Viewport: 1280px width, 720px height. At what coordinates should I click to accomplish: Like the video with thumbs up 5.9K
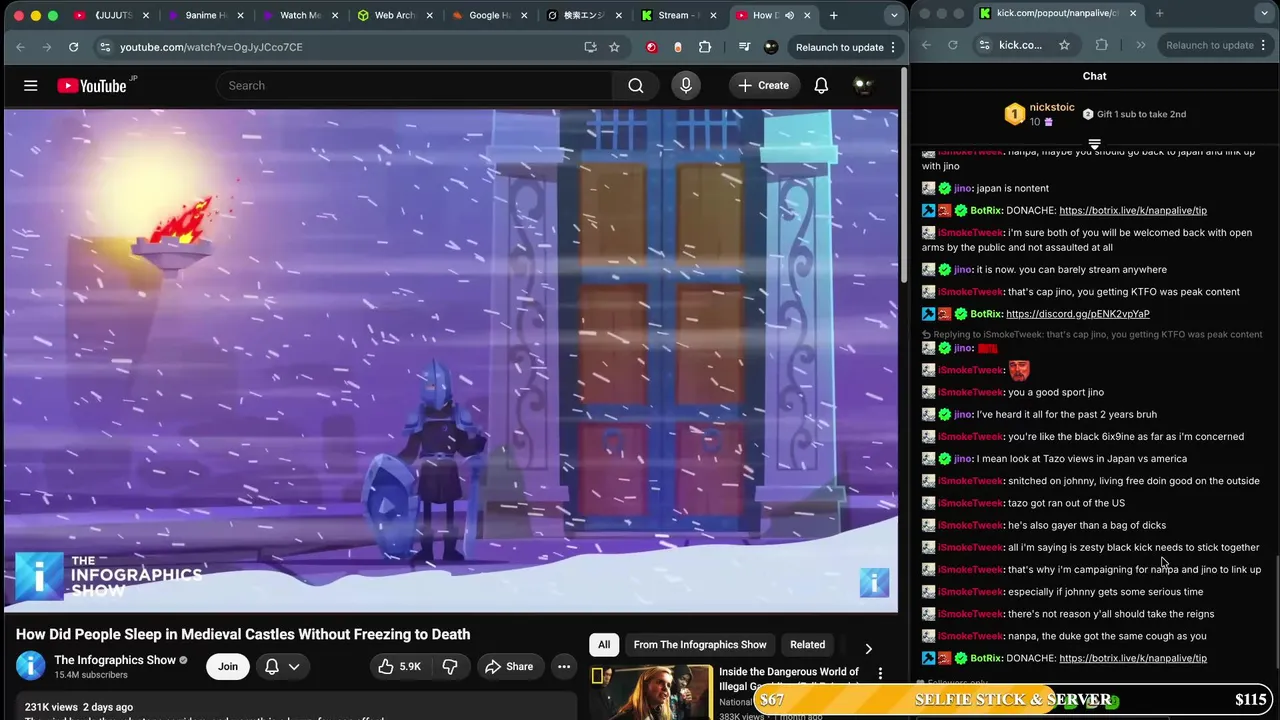click(399, 667)
